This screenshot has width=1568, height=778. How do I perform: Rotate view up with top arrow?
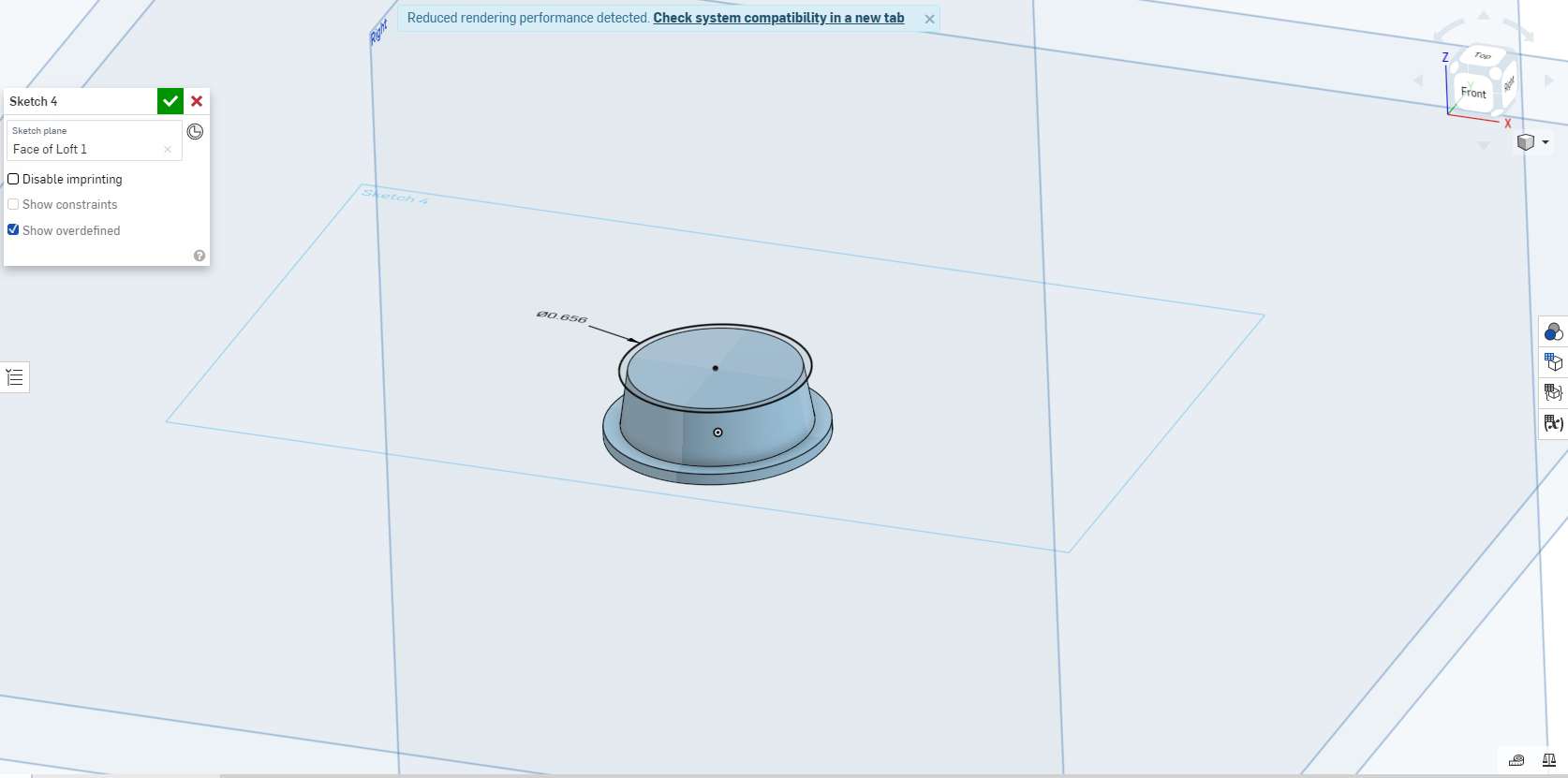[x=1484, y=15]
